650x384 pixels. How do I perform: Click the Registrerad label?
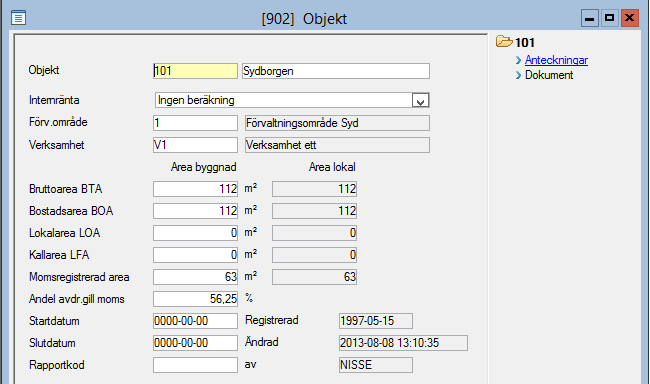(x=272, y=320)
